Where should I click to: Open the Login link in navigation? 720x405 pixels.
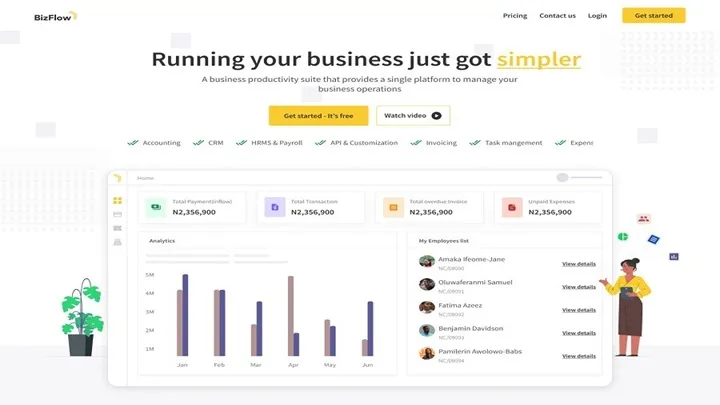[597, 16]
